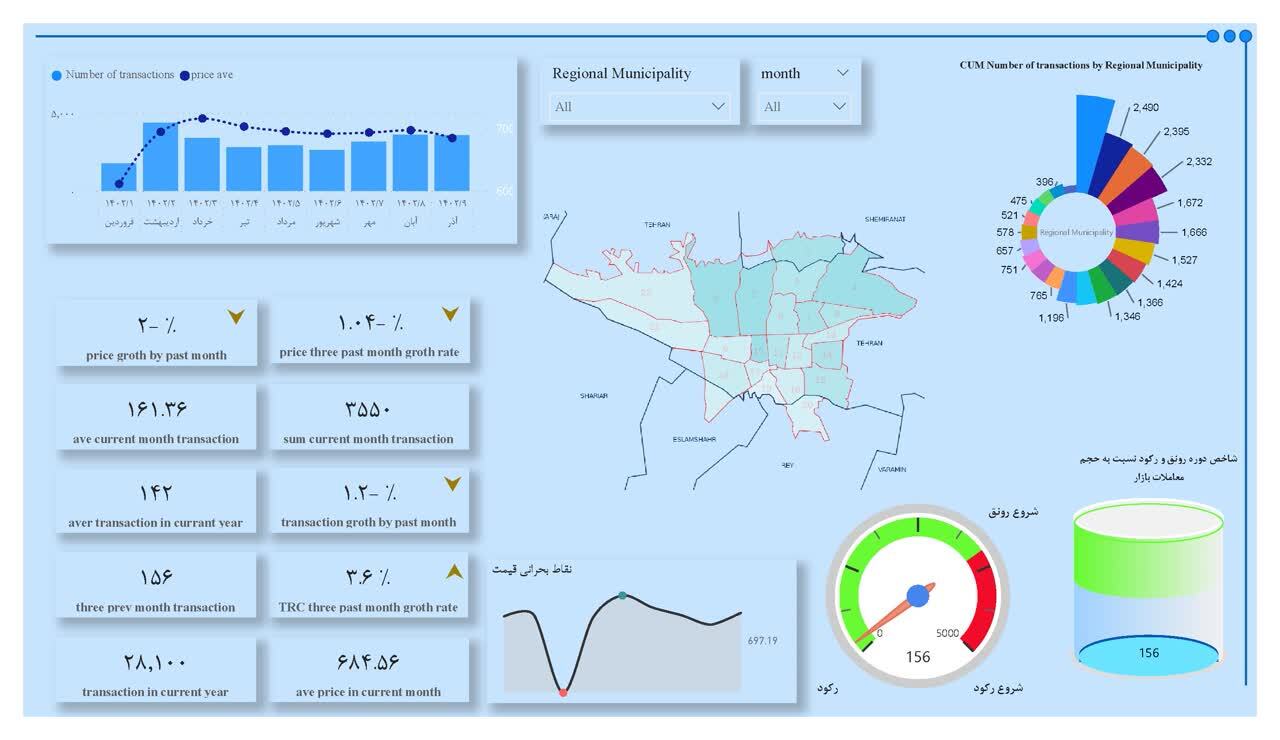
Task: Click the down arrow on price groth by past month card
Action: (x=236, y=317)
